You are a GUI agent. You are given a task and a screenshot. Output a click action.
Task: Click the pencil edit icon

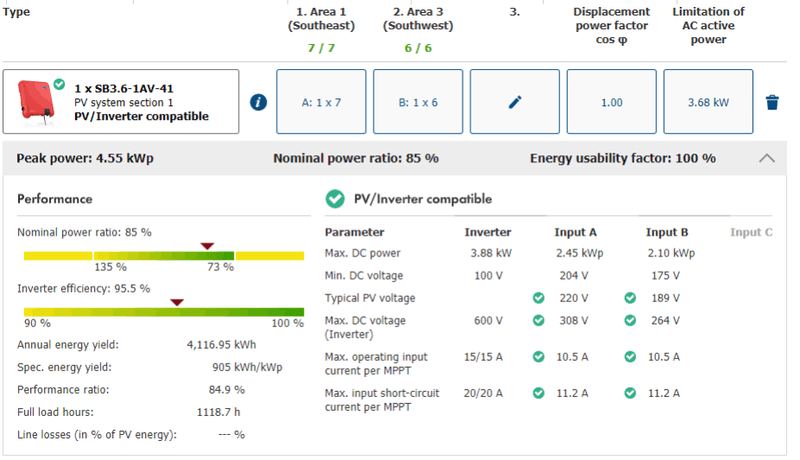coord(515,102)
